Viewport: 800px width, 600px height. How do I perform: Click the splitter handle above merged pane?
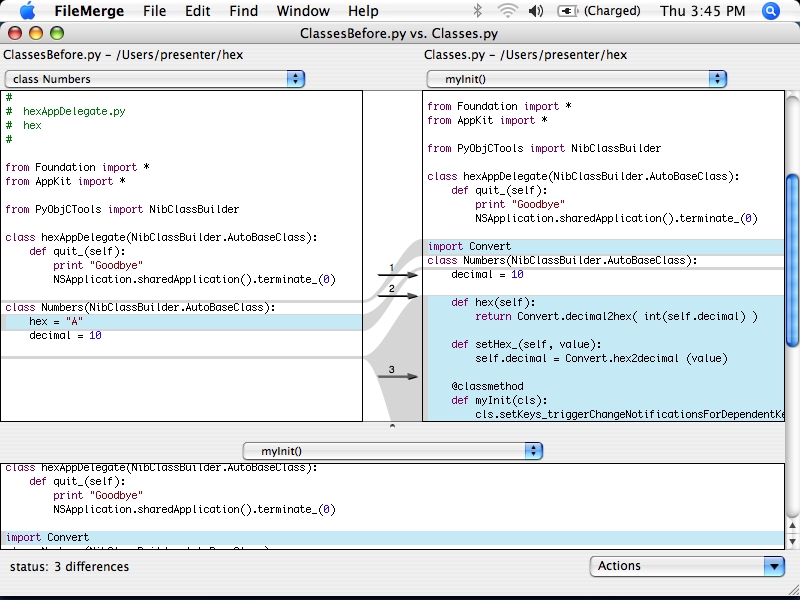click(392, 426)
